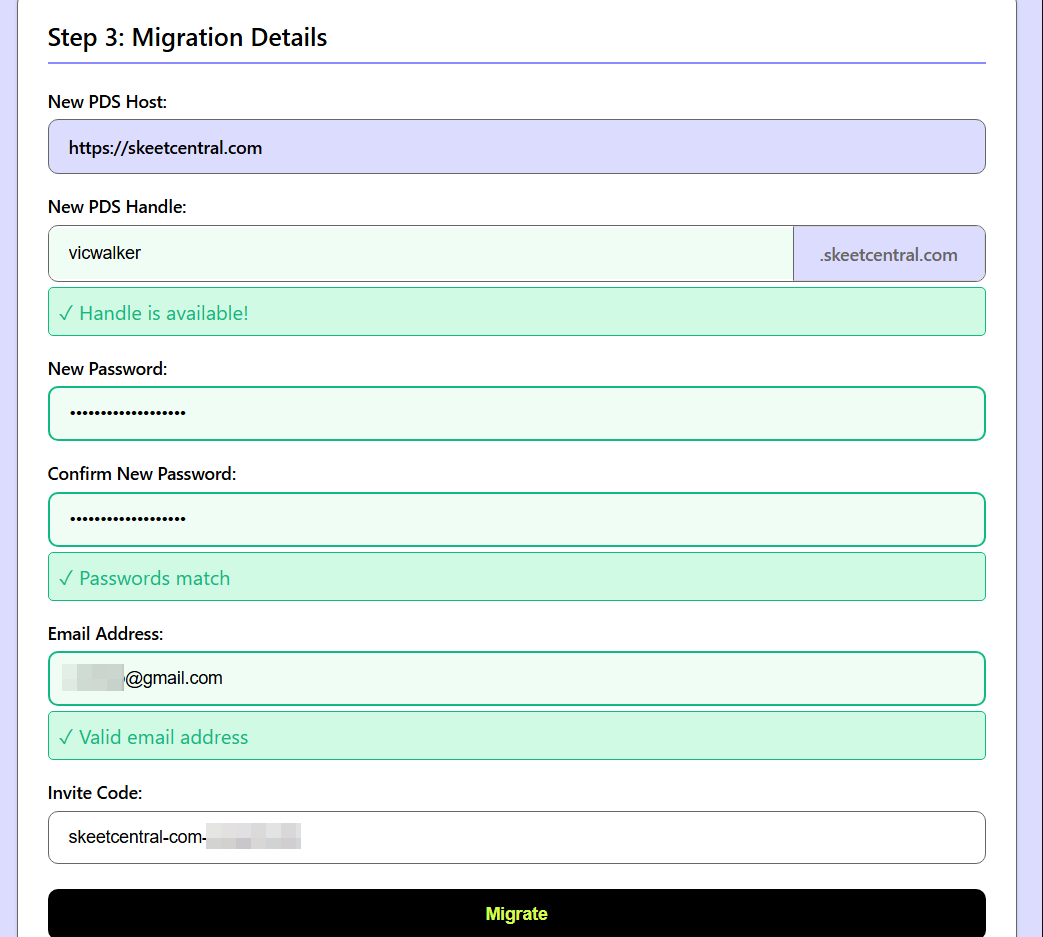This screenshot has width=1043, height=937.
Task: Select the Email Address input field
Action: (x=516, y=678)
